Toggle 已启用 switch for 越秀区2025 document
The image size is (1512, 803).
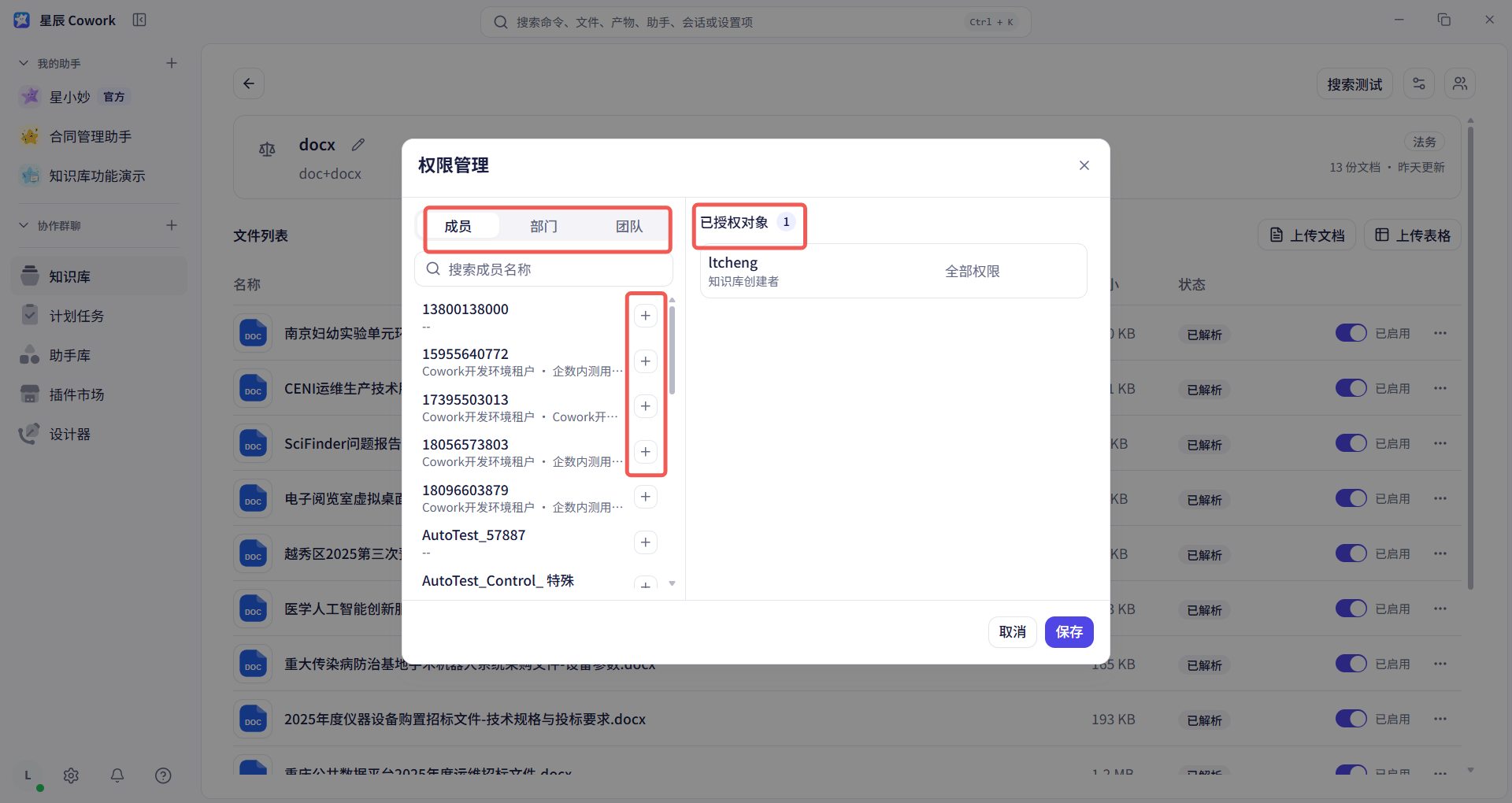click(x=1351, y=553)
